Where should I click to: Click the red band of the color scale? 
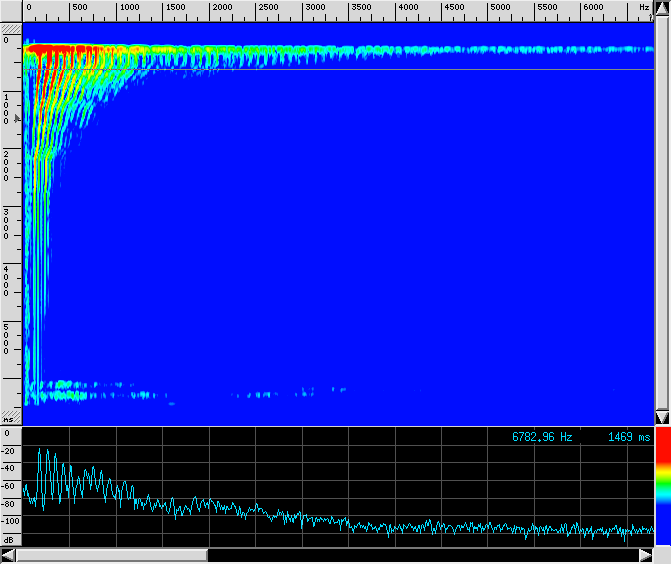pos(662,452)
